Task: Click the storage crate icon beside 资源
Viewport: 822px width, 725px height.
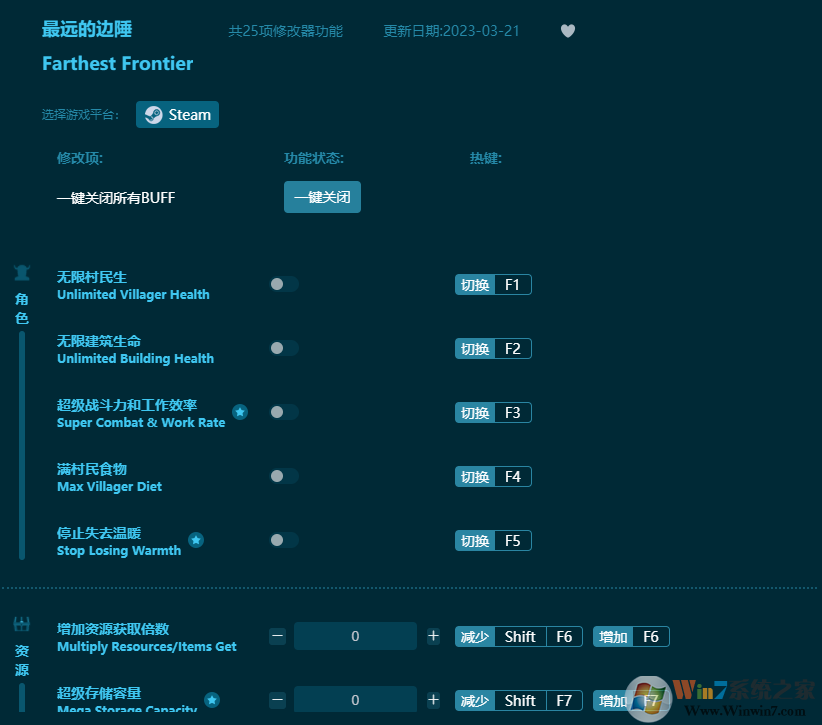Action: tap(21, 622)
